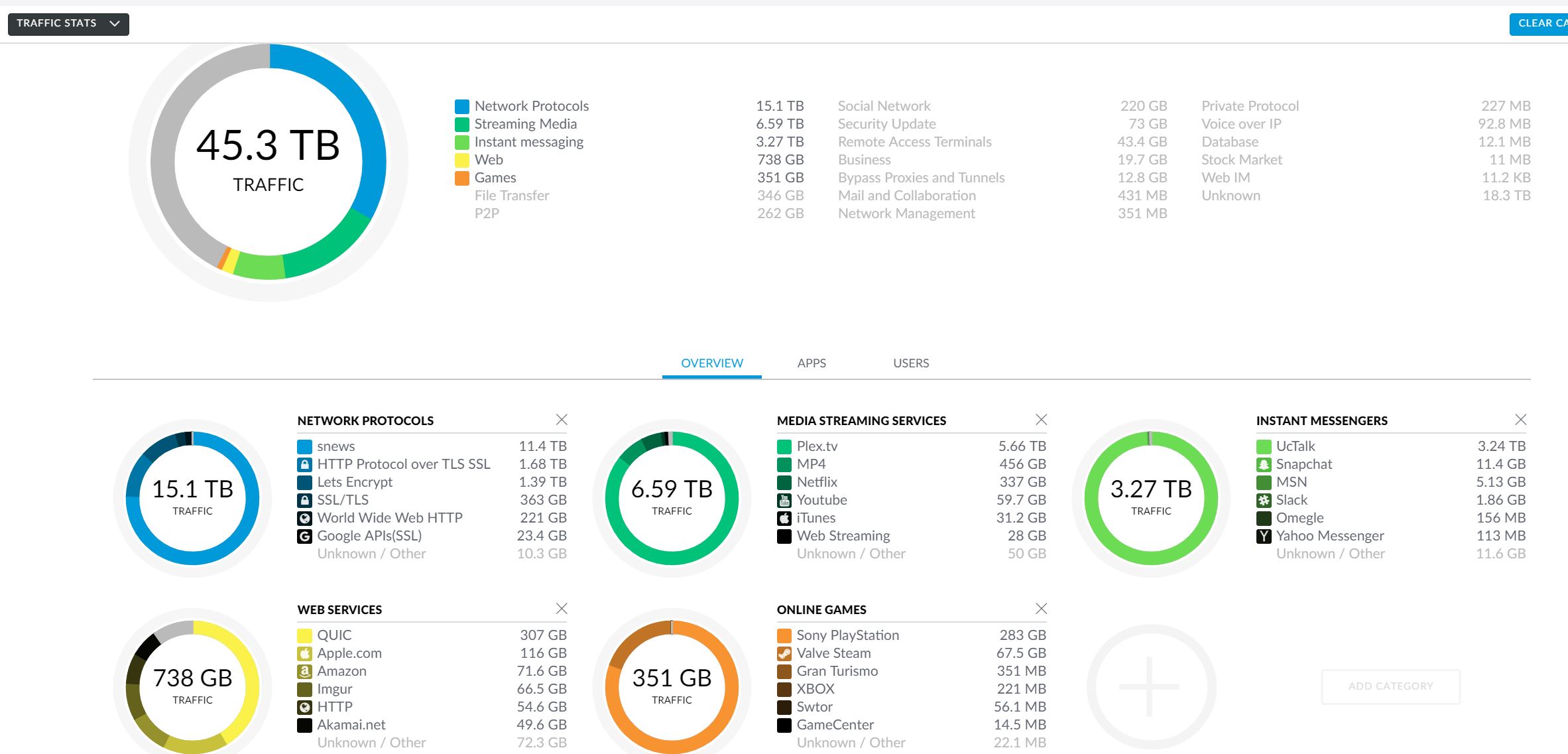Close the Online Games panel

tap(1042, 609)
